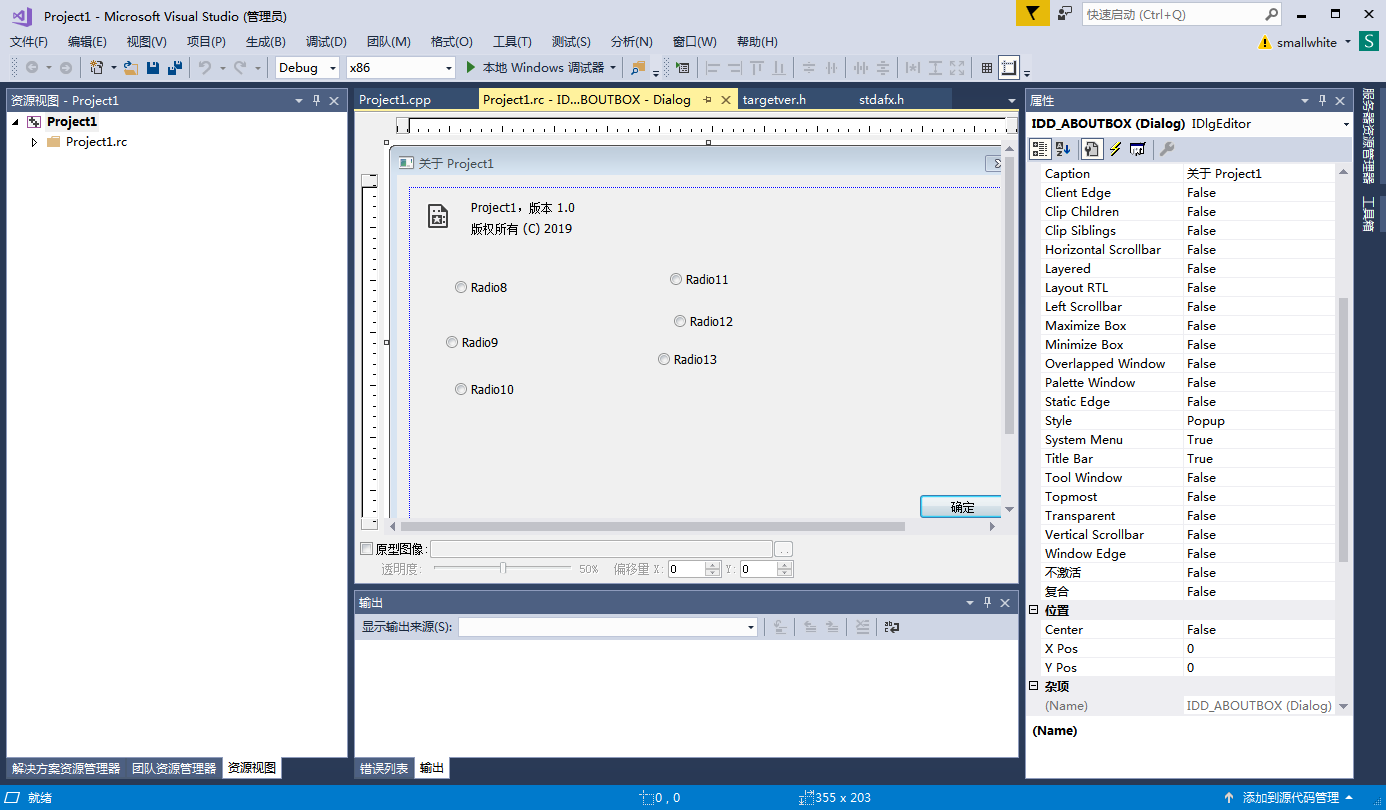Collapse the Project1 root node

15,122
